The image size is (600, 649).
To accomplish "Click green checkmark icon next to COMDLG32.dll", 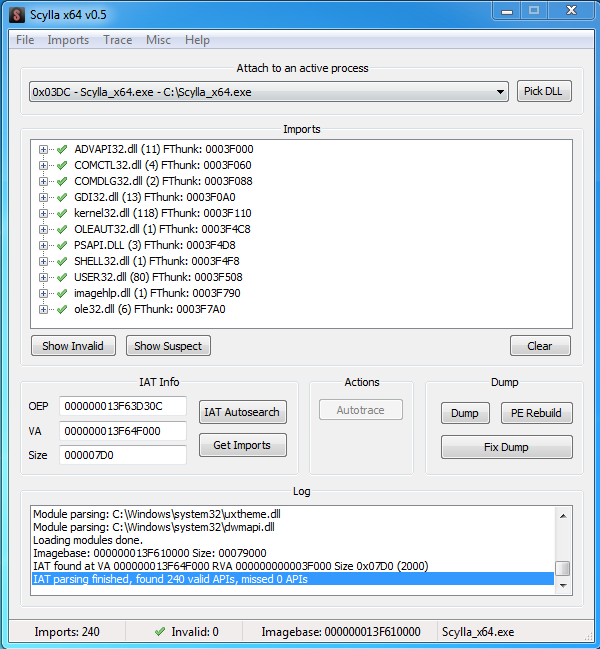I will point(62,181).
